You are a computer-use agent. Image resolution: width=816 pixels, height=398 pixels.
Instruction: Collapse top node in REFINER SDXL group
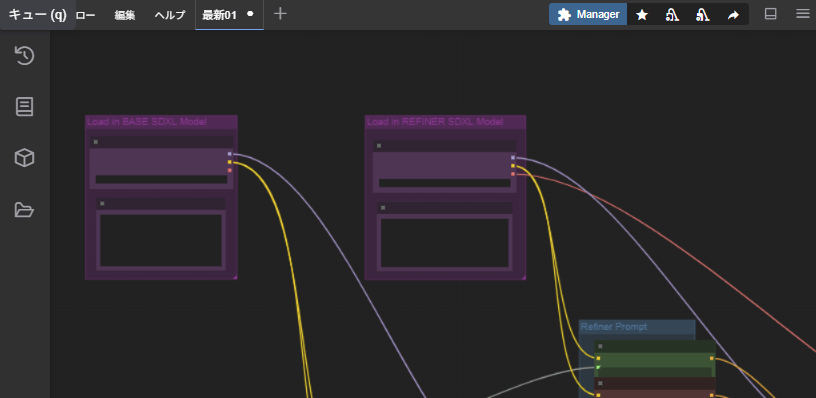[379, 146]
